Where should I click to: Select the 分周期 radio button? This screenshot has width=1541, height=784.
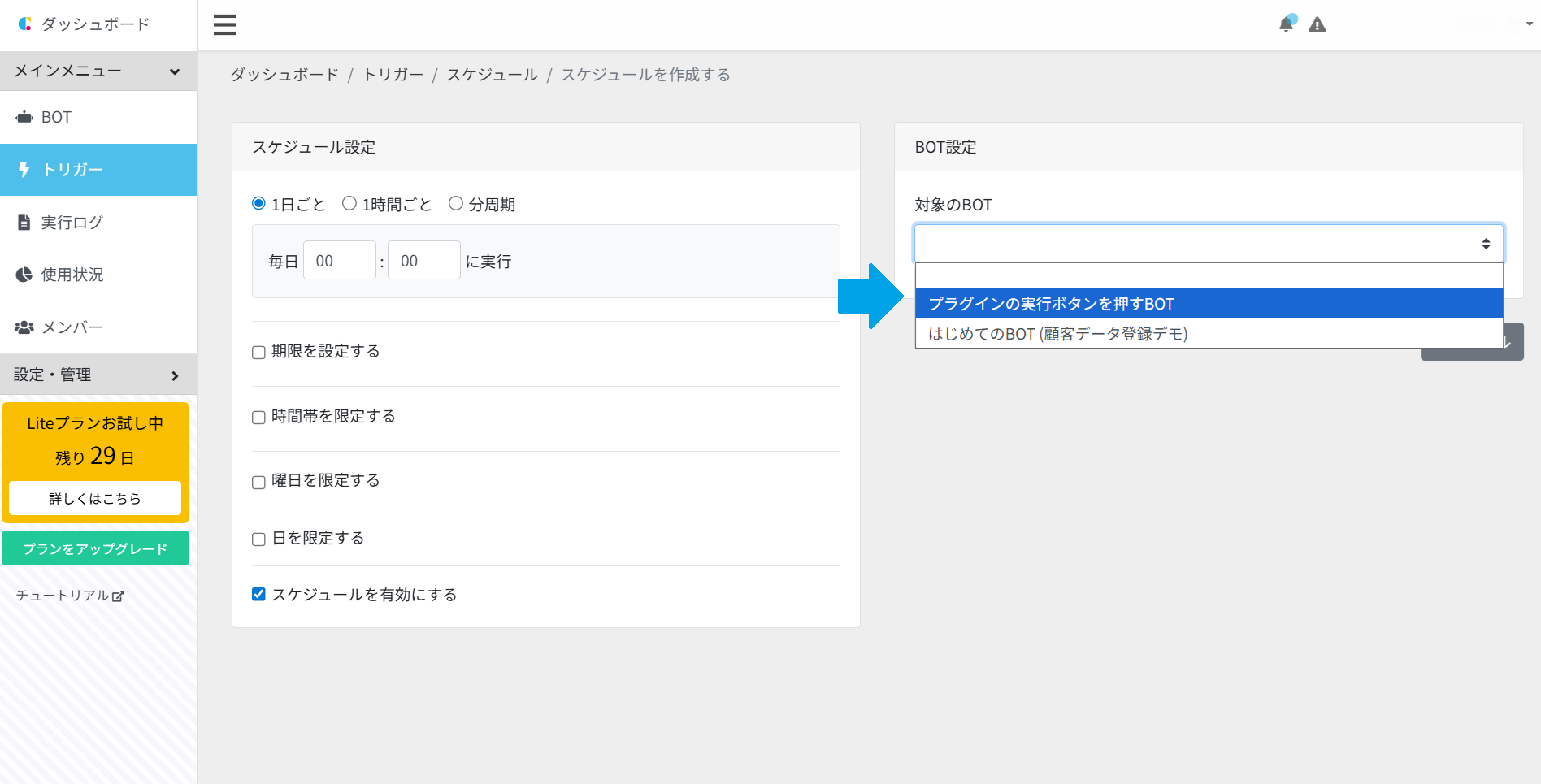coord(456,203)
